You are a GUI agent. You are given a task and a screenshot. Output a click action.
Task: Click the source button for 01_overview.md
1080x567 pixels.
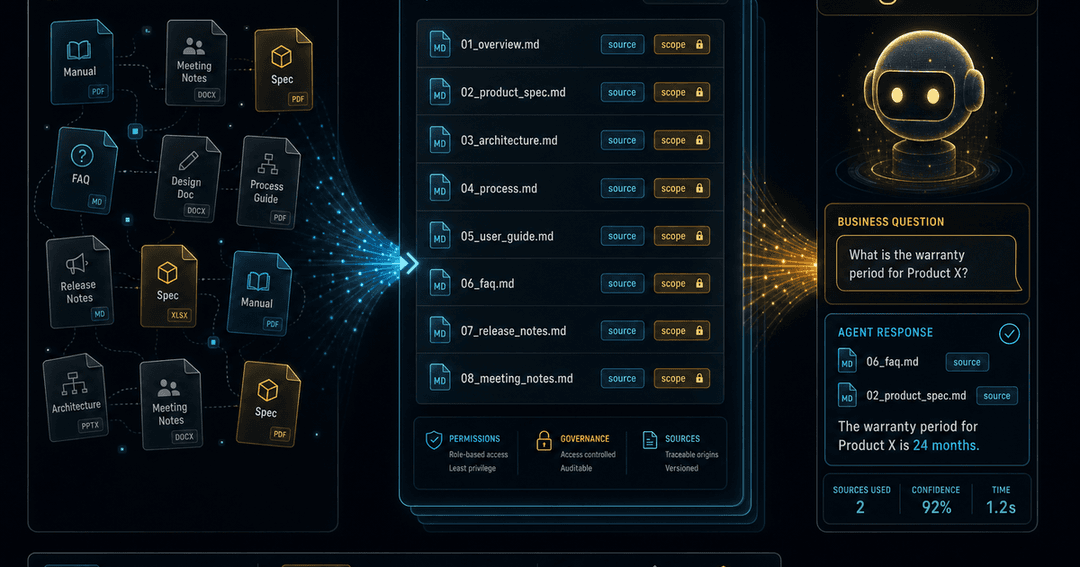click(x=622, y=45)
